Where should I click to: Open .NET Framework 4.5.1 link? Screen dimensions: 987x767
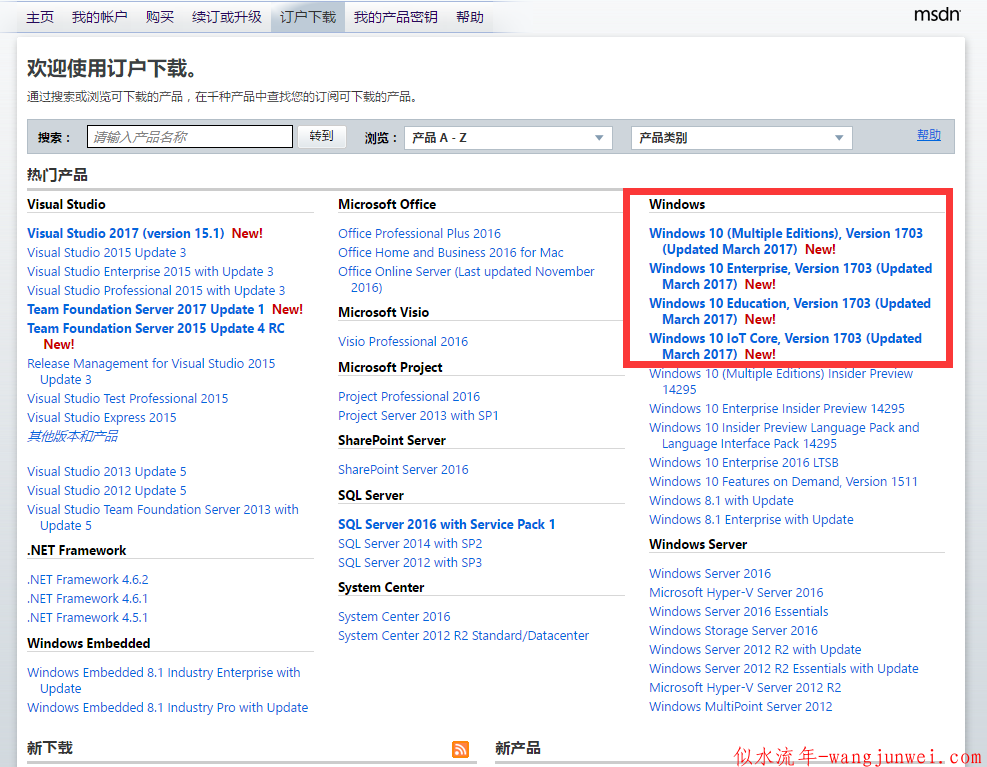tap(87, 617)
